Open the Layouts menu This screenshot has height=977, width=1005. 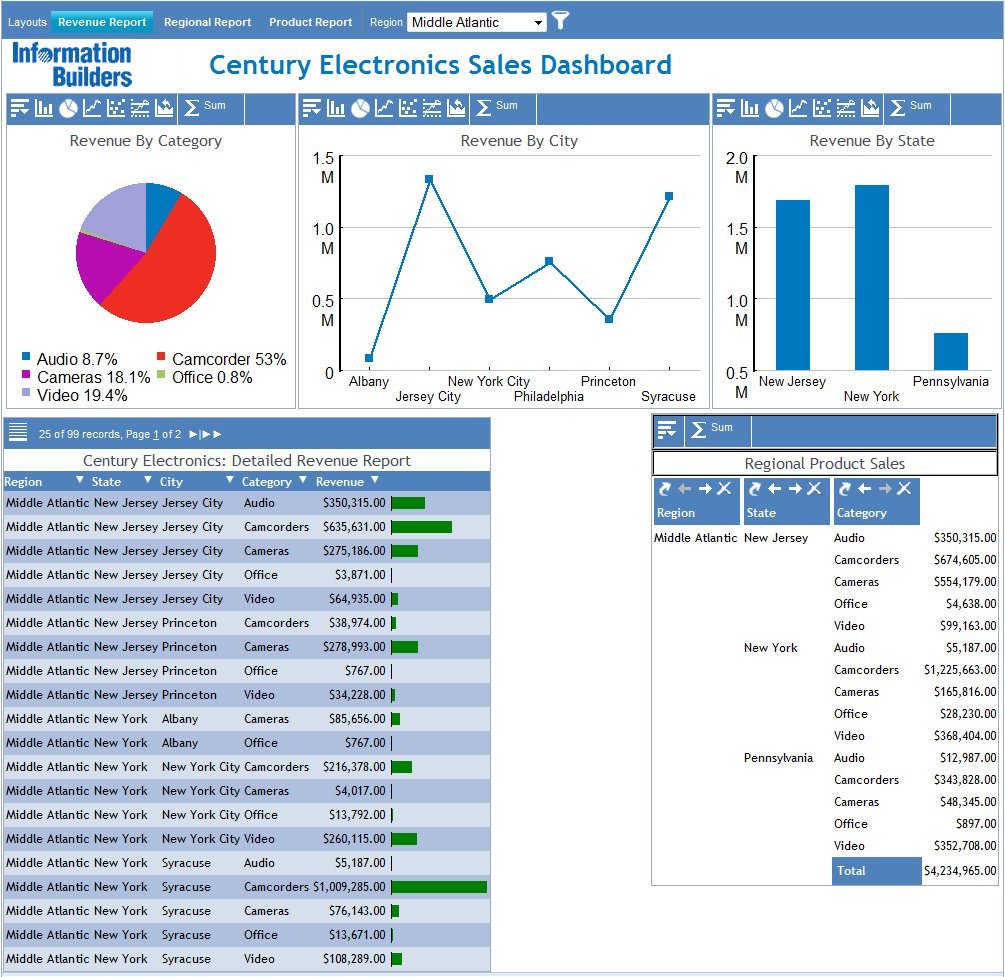click(27, 22)
